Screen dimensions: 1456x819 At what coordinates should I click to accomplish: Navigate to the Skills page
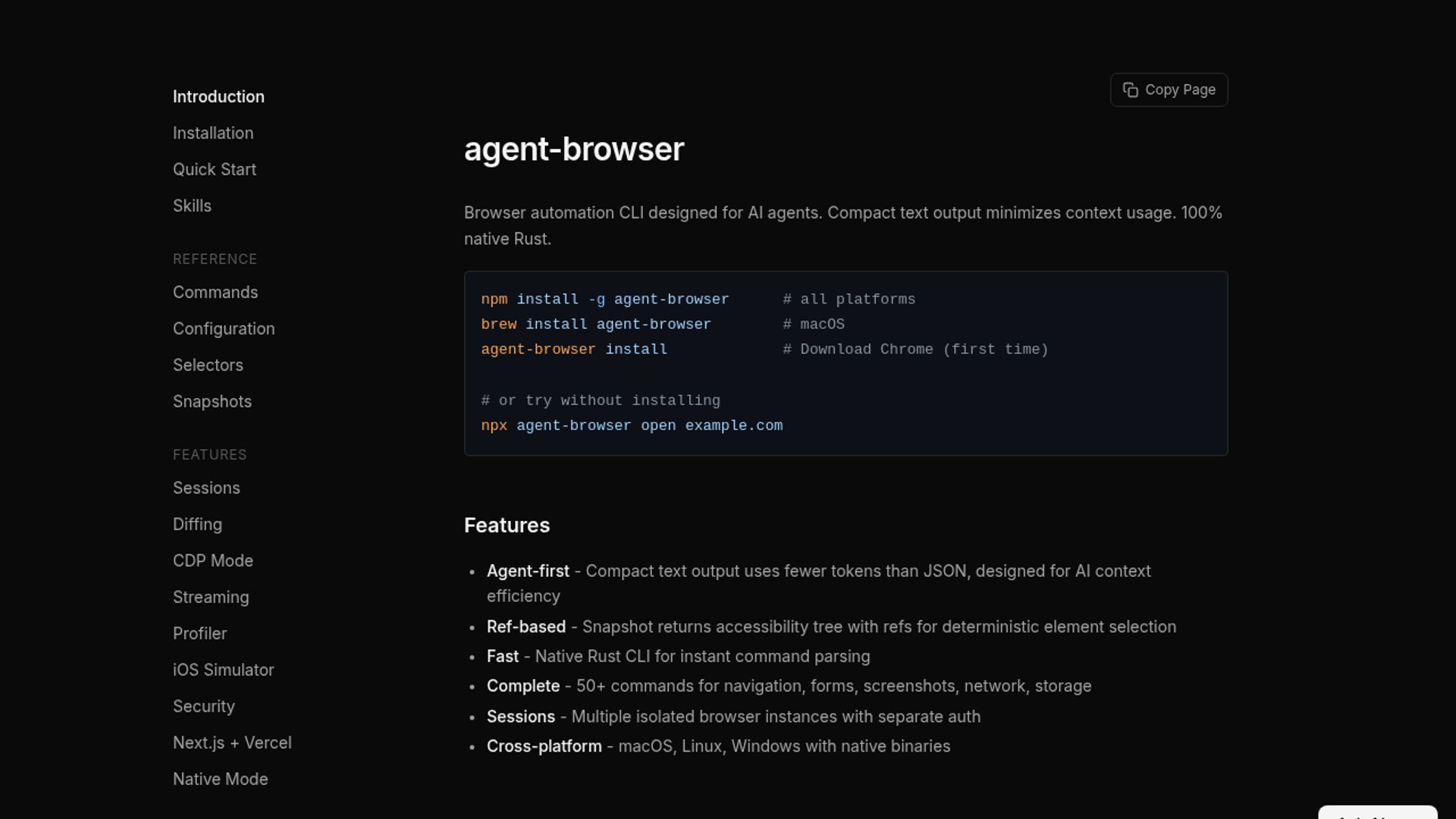click(192, 206)
